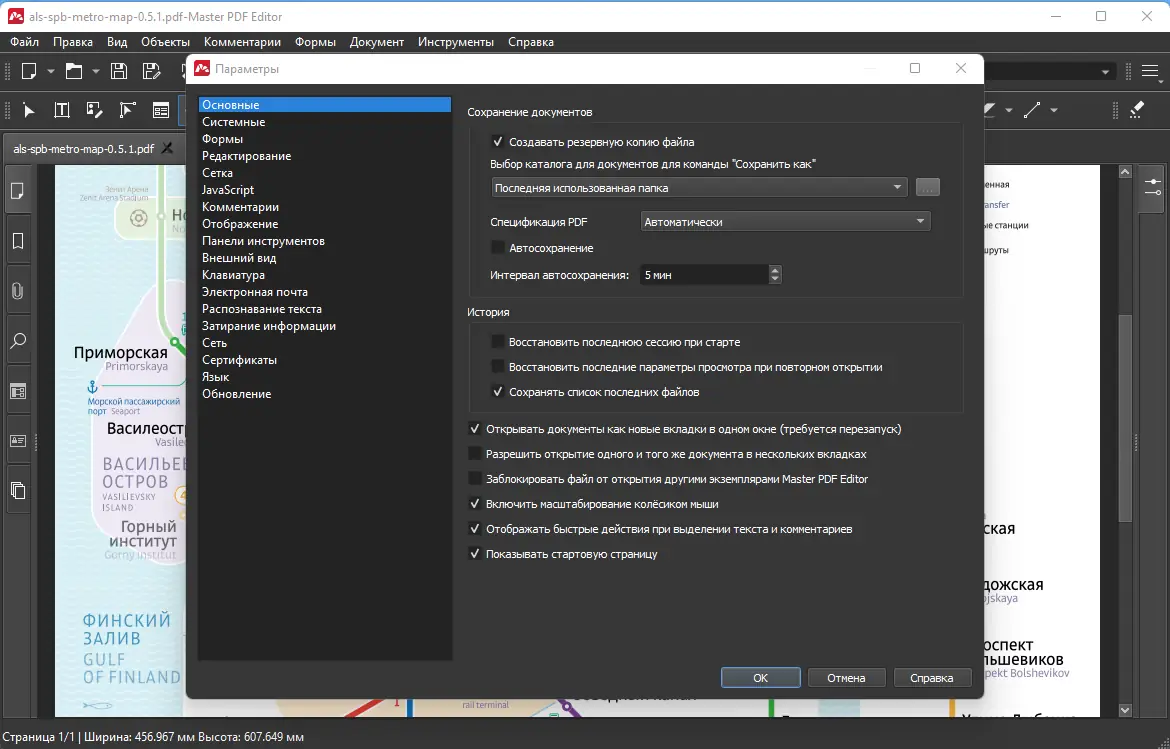Screen dimensions: 1170x749
Task: Select the arrow pointer selection tool
Action: point(29,110)
